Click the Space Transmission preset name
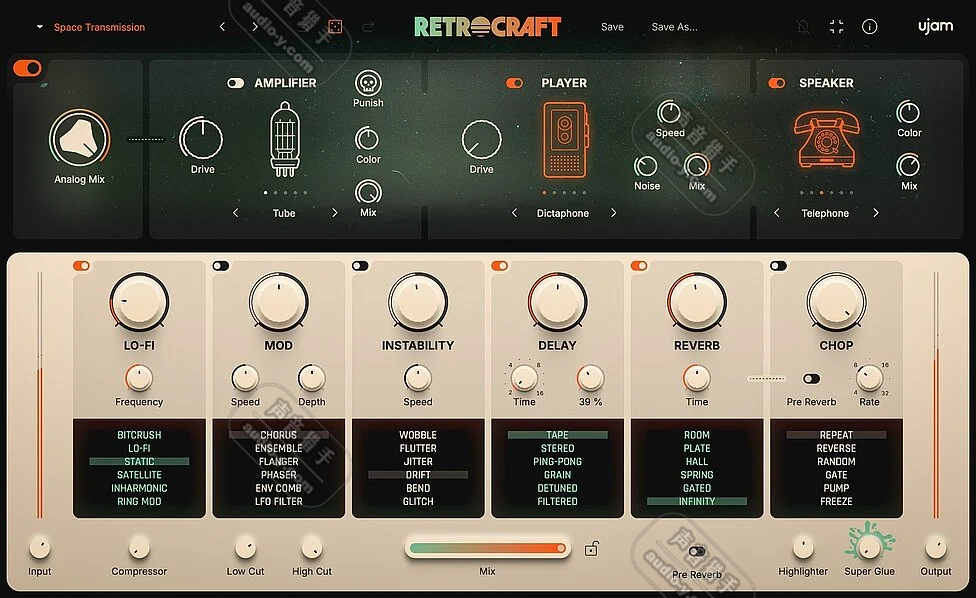The image size is (976, 598). tap(99, 27)
